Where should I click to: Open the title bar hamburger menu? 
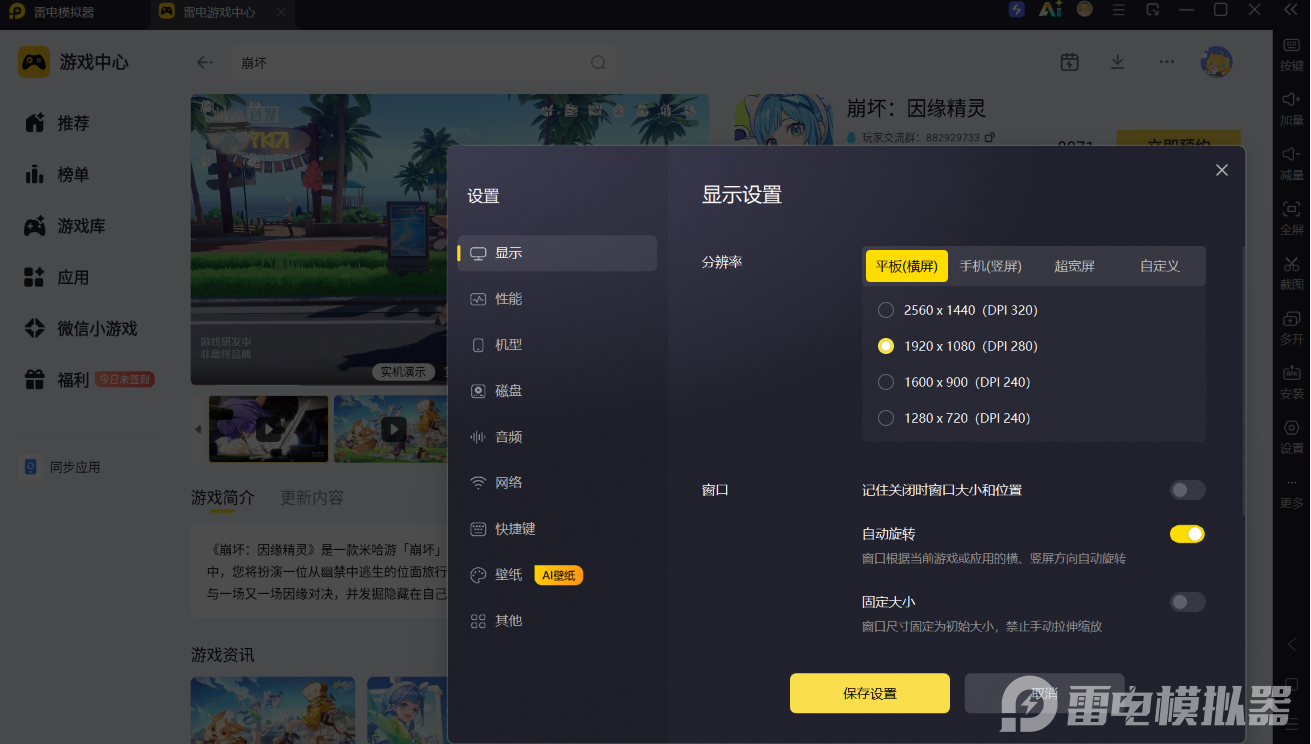tap(1119, 10)
